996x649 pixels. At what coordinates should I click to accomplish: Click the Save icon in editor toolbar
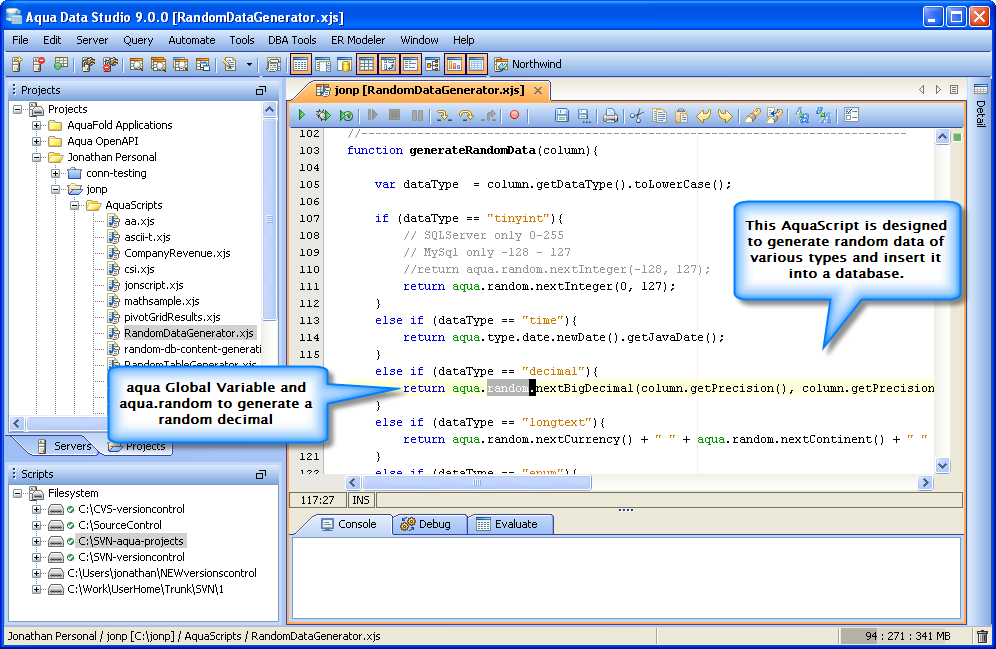[x=561, y=116]
